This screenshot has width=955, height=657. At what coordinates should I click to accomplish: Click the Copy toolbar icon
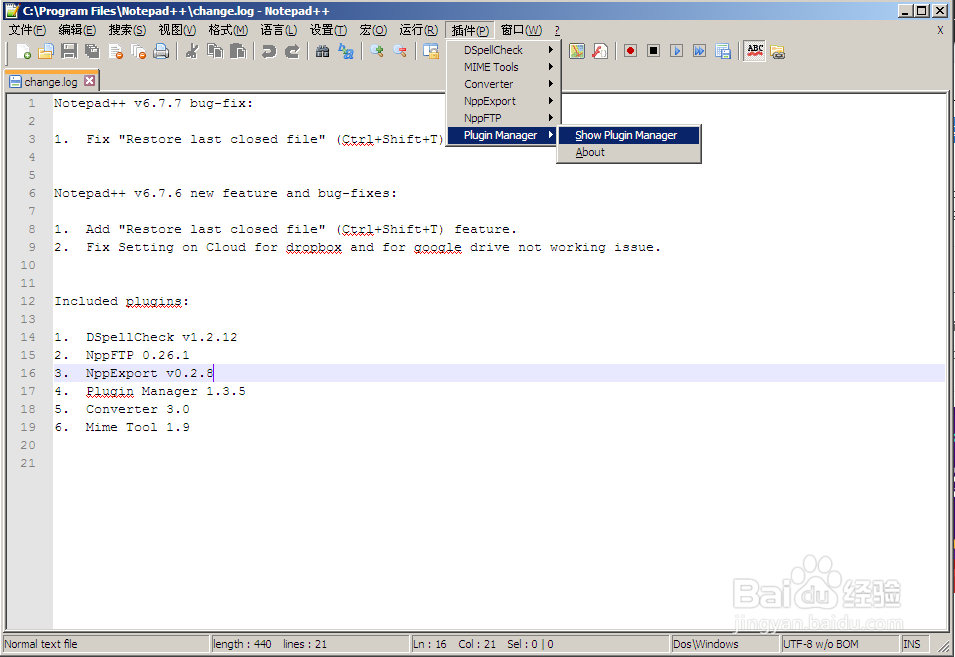point(215,52)
